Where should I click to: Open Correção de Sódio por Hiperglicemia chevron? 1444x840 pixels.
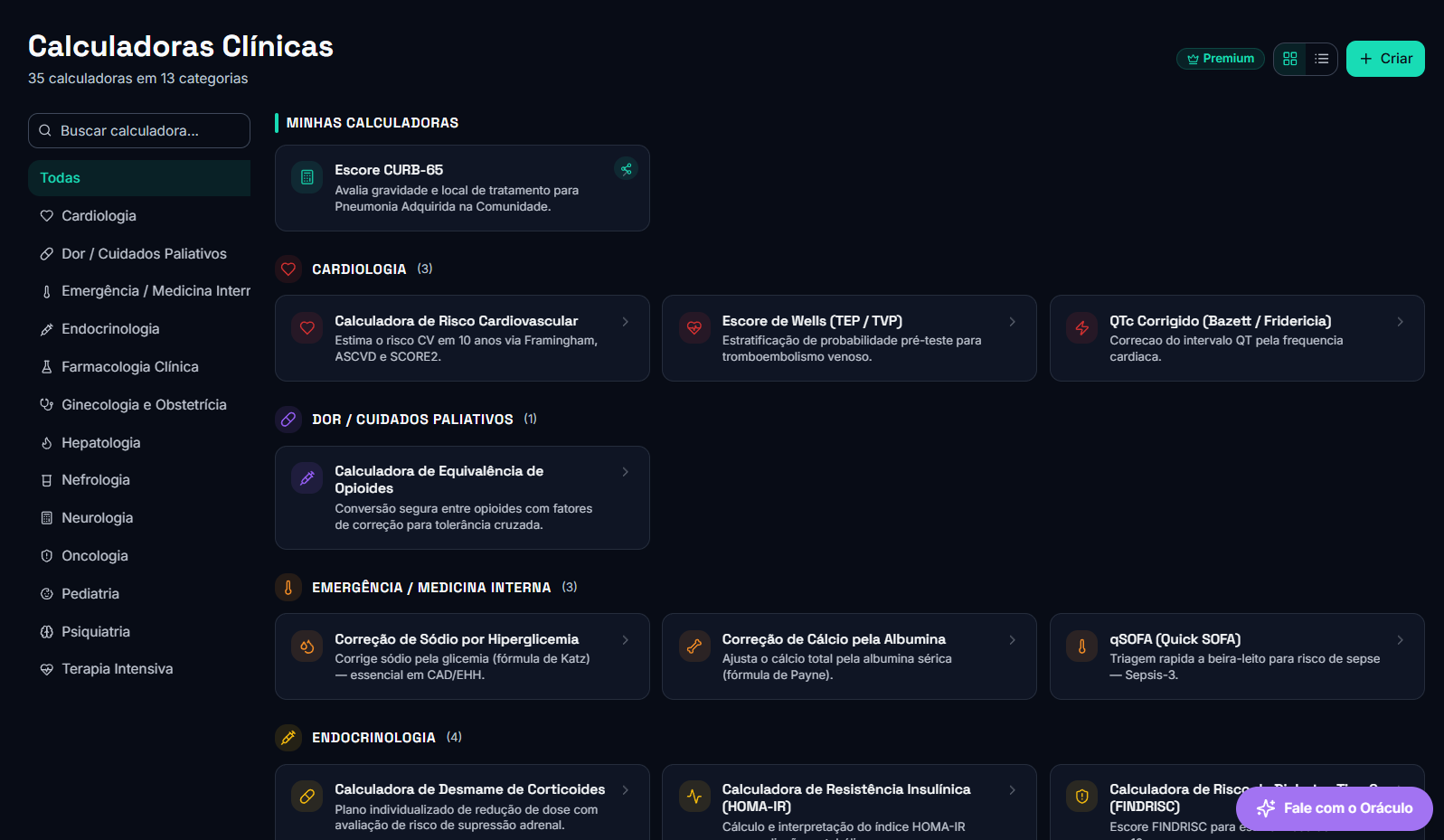pos(626,640)
